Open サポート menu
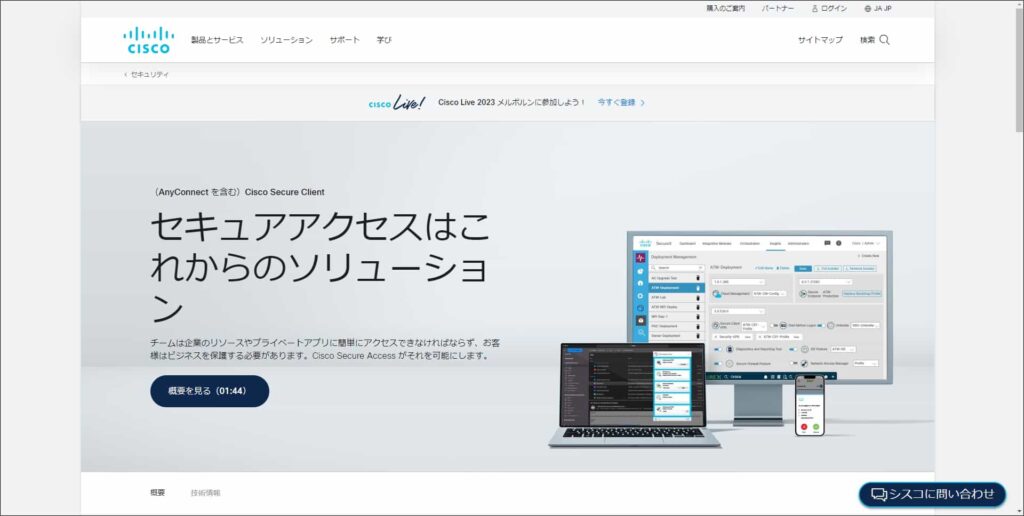The width and height of the screenshot is (1024, 516). tap(344, 40)
